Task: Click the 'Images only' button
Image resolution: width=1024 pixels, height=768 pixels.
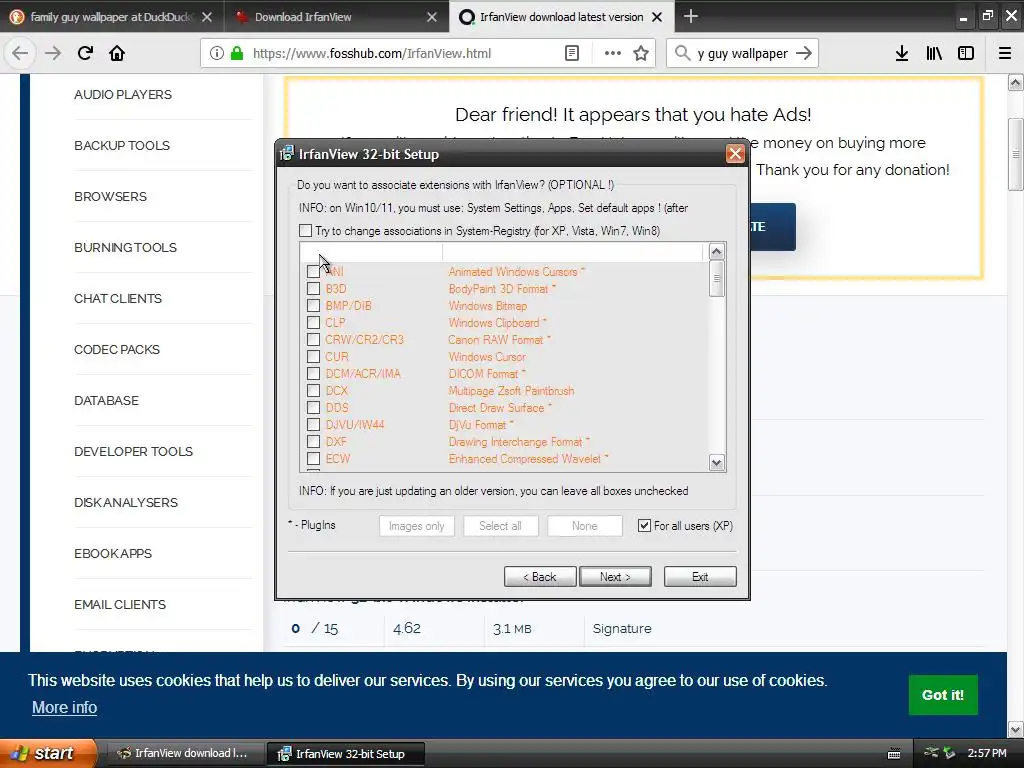Action: tap(417, 526)
